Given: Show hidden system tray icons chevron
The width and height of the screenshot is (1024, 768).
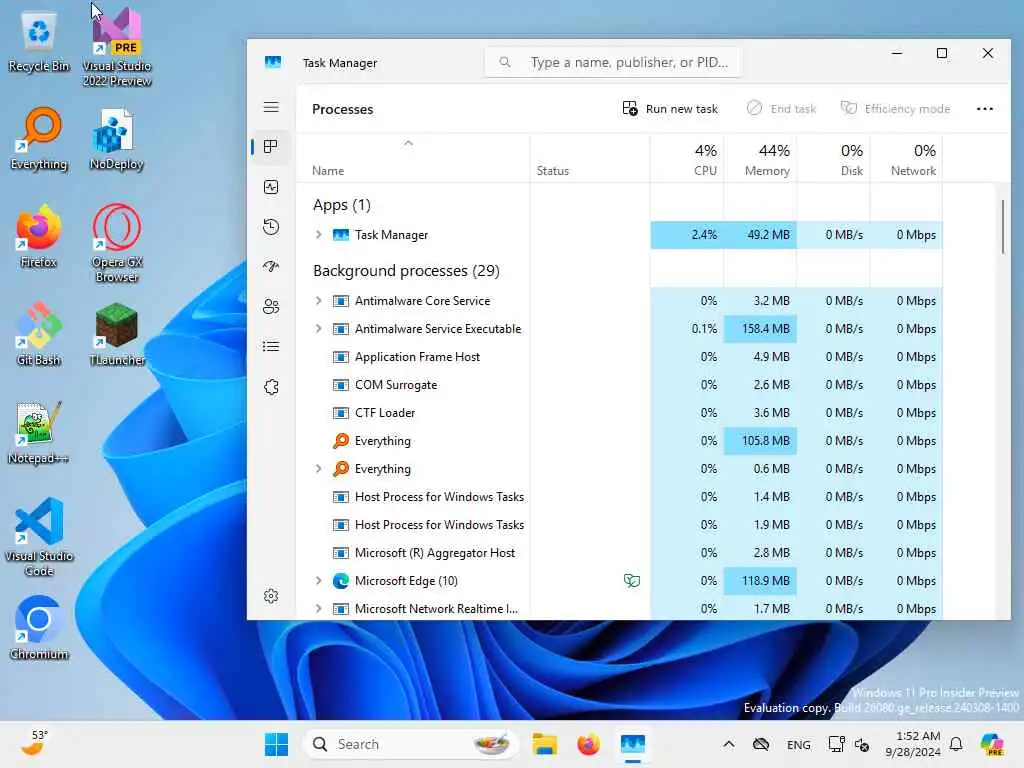Looking at the screenshot, I should click(729, 744).
